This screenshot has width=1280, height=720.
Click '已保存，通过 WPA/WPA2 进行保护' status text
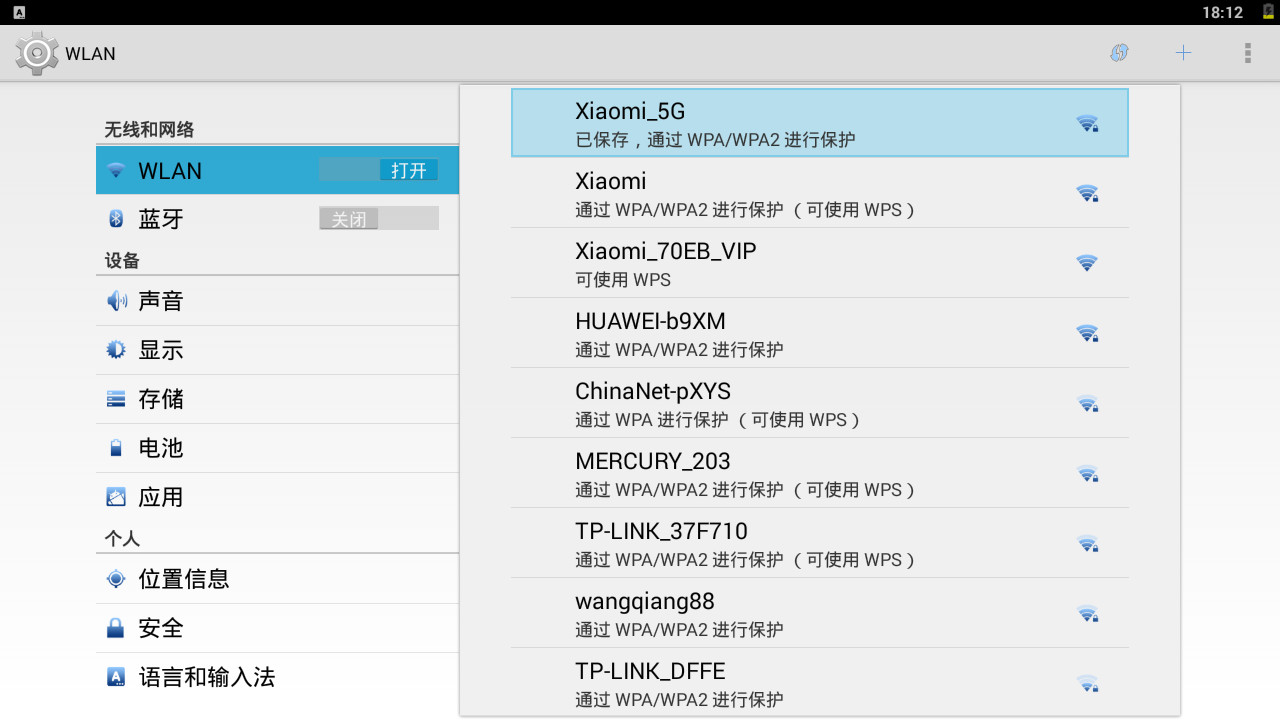(715, 140)
